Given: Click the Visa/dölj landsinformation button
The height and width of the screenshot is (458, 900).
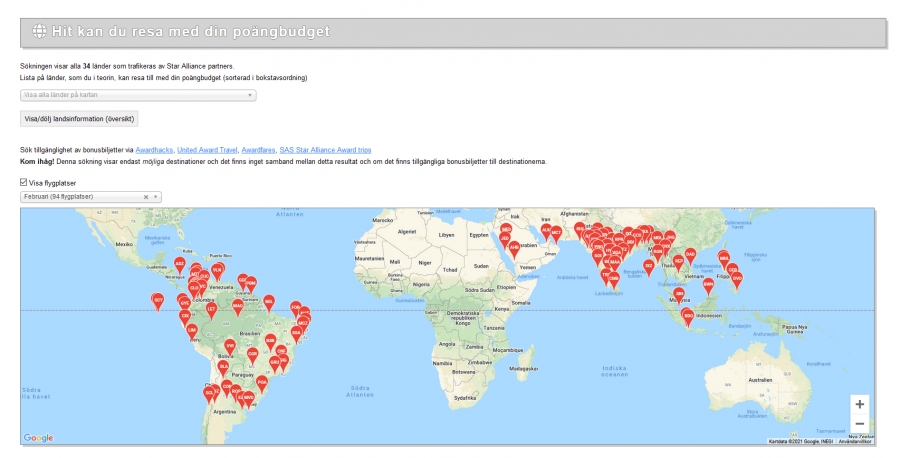Looking at the screenshot, I should [79, 119].
